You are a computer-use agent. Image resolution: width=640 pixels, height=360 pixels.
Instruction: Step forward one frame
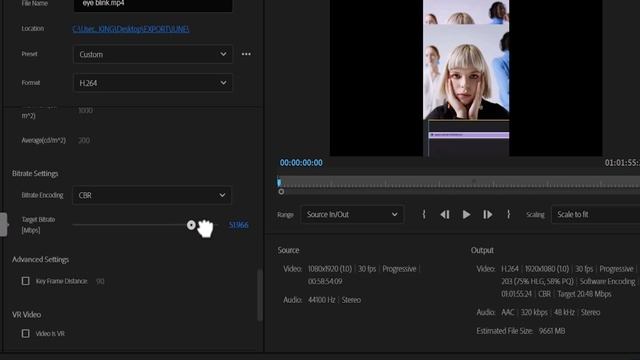click(x=487, y=214)
